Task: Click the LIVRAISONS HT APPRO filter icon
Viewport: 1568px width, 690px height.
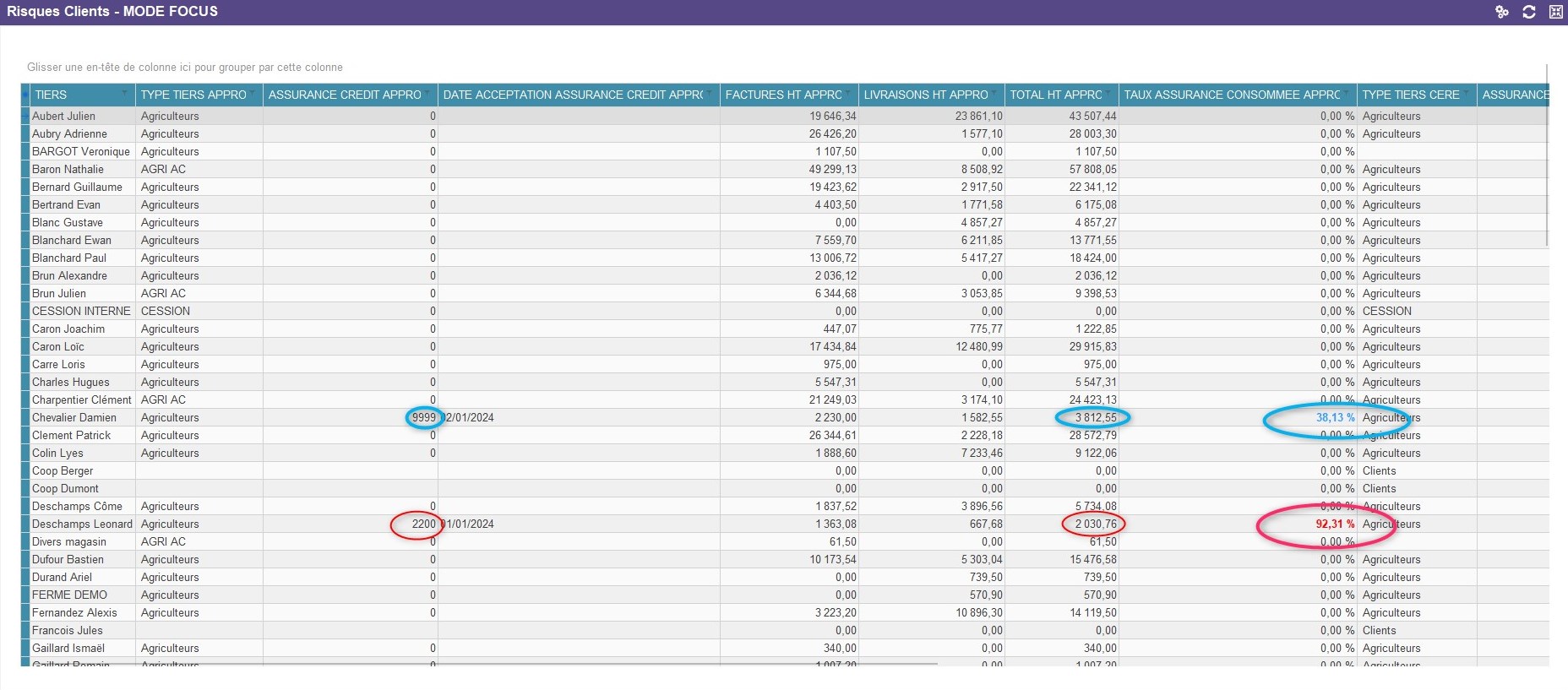Action: (x=994, y=93)
